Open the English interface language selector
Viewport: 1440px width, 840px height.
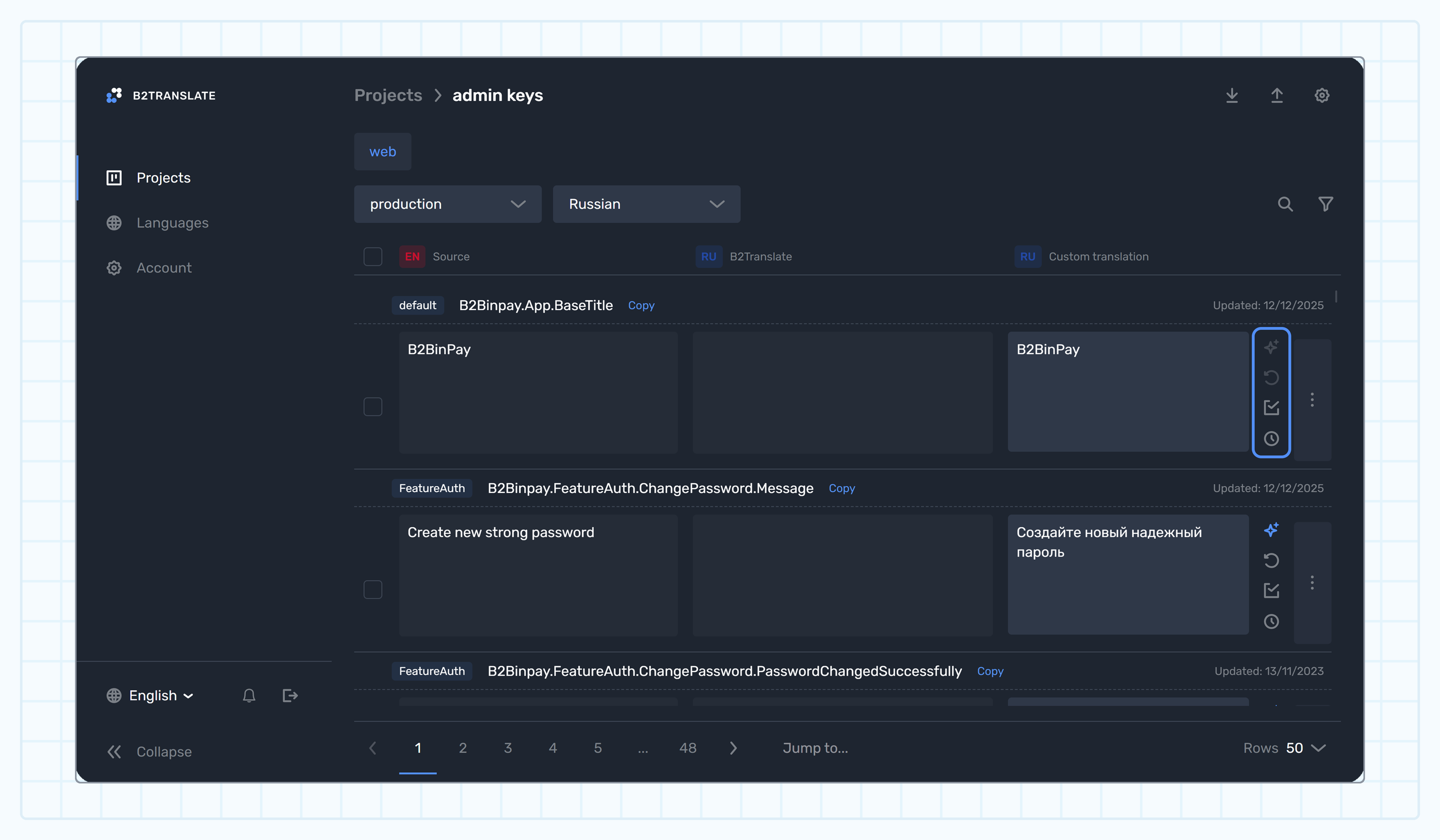(150, 695)
